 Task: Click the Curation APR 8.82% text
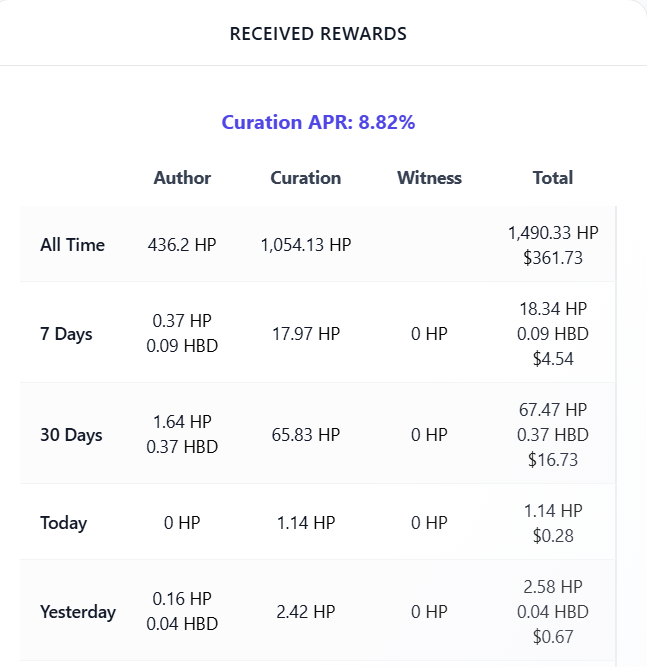318,123
